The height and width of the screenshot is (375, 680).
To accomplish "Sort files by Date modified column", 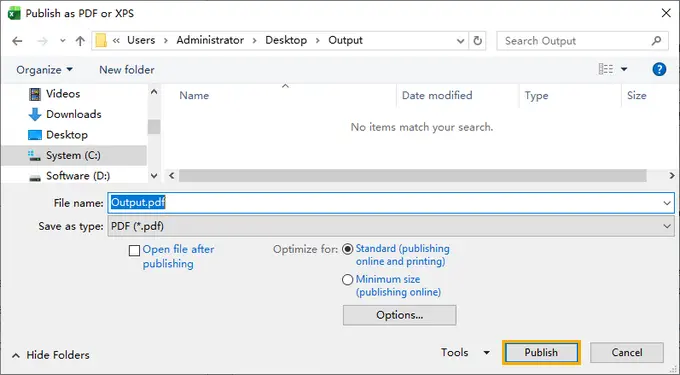I will pyautogui.click(x=437, y=95).
